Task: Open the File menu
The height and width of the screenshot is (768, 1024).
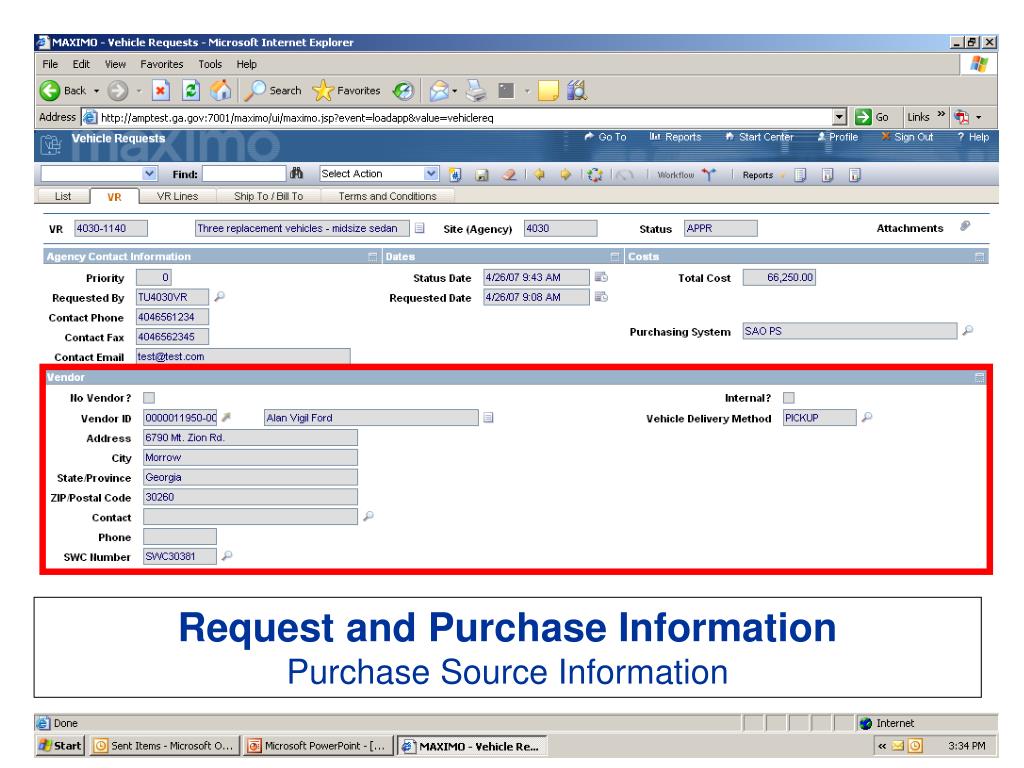Action: (x=50, y=64)
